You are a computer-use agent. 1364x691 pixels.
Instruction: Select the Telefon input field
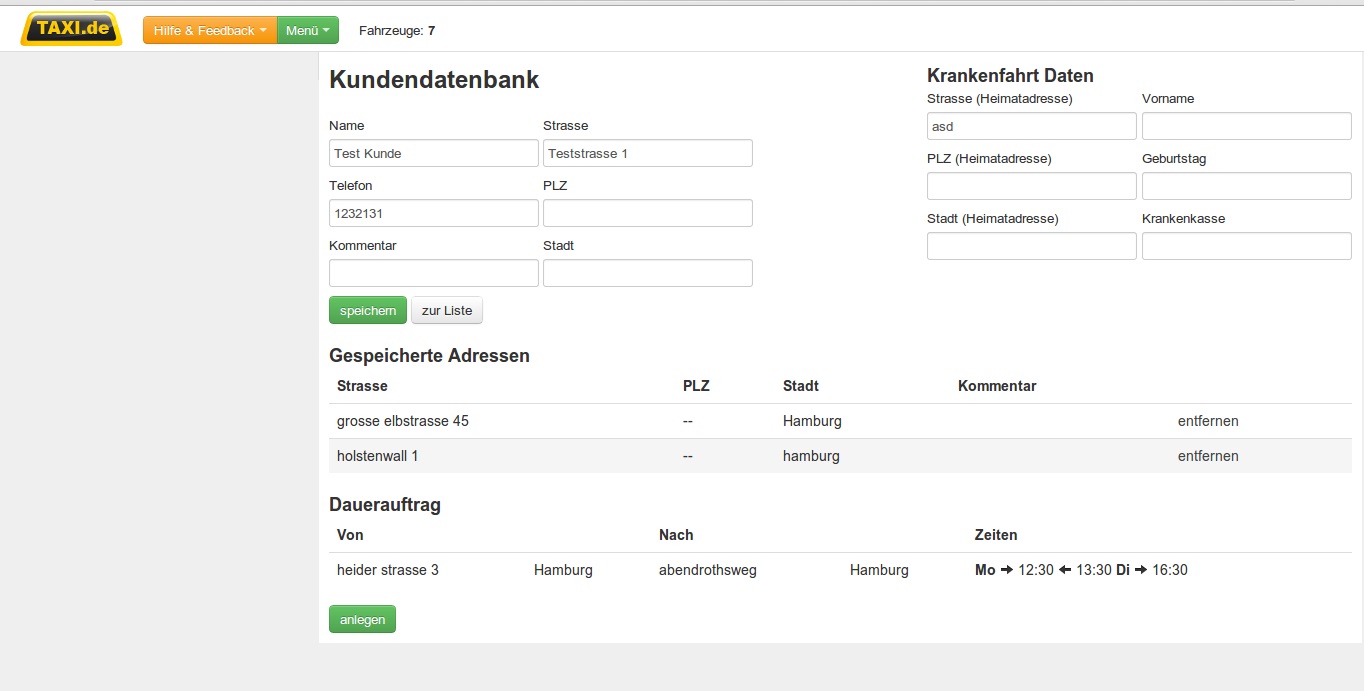(433, 213)
